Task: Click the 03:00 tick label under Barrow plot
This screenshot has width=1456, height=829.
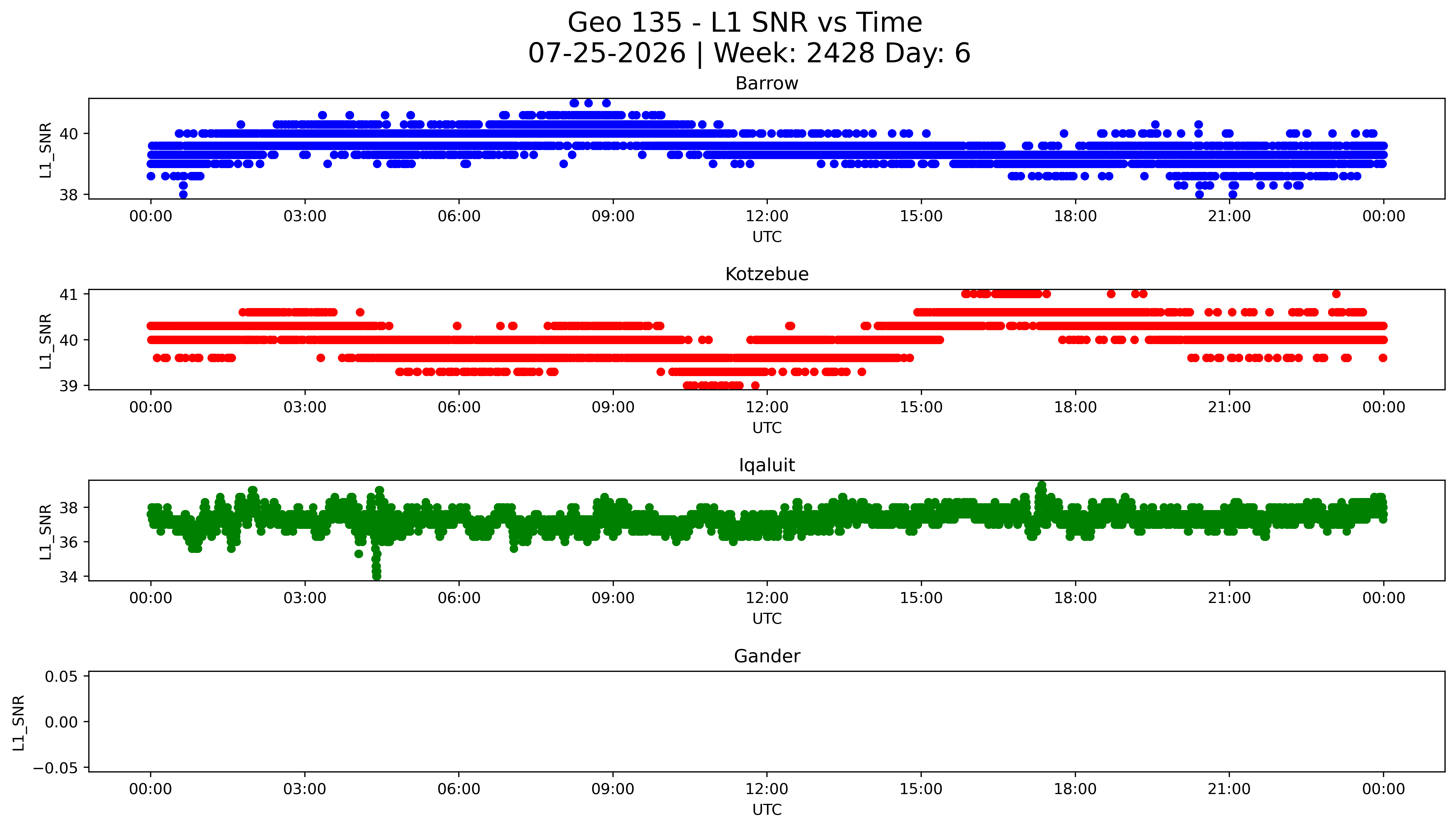Action: tap(305, 216)
